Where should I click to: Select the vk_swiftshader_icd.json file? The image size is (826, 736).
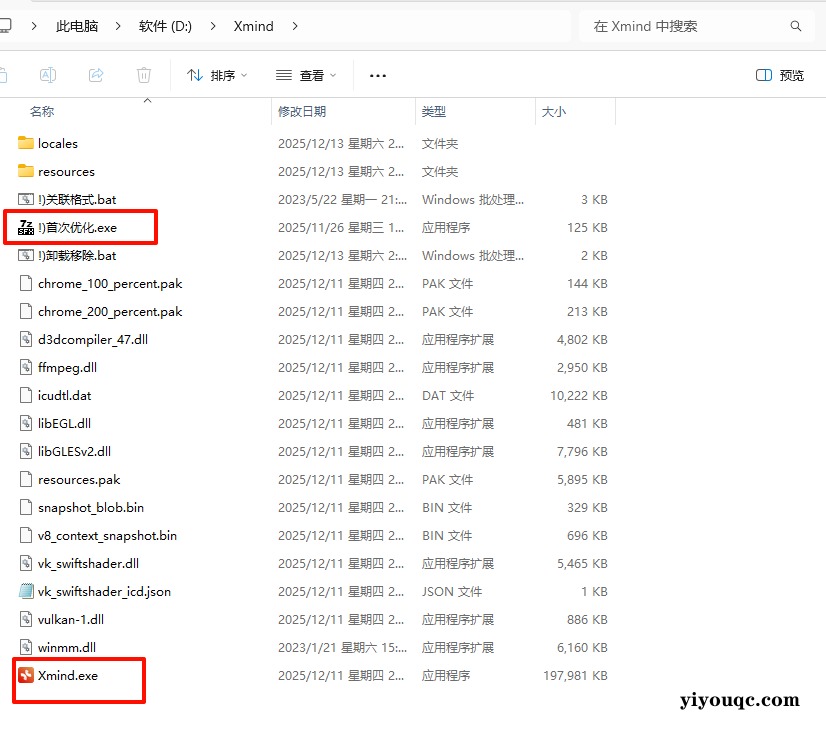point(104,591)
